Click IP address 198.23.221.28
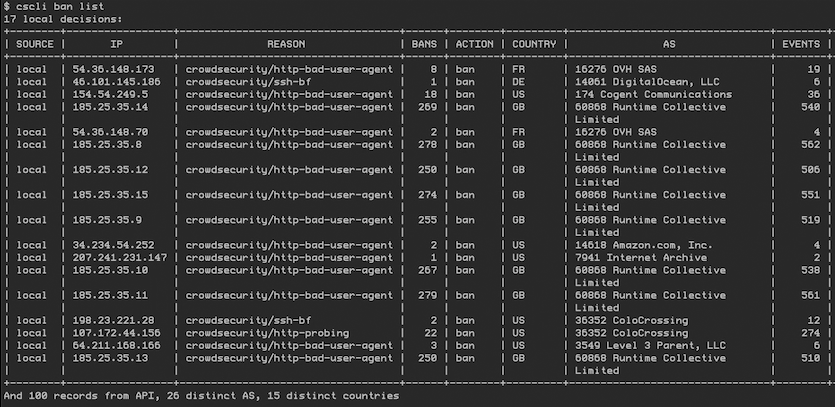Screen dimensions: 835x407 pyautogui.click(x=114, y=319)
